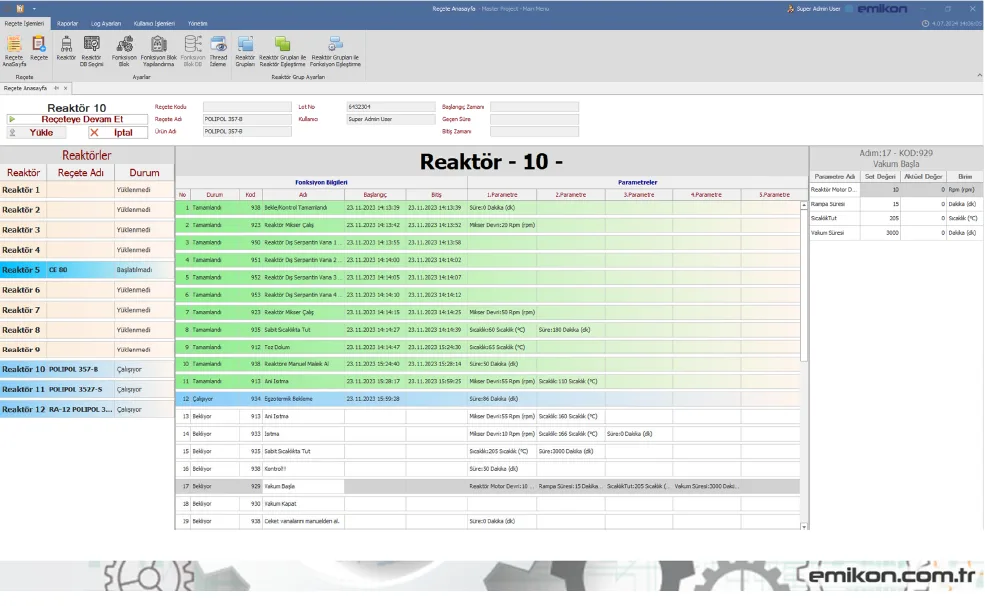This screenshot has width=985, height=606.
Task: Click the Reçete Kodu input field
Action: coord(247,107)
